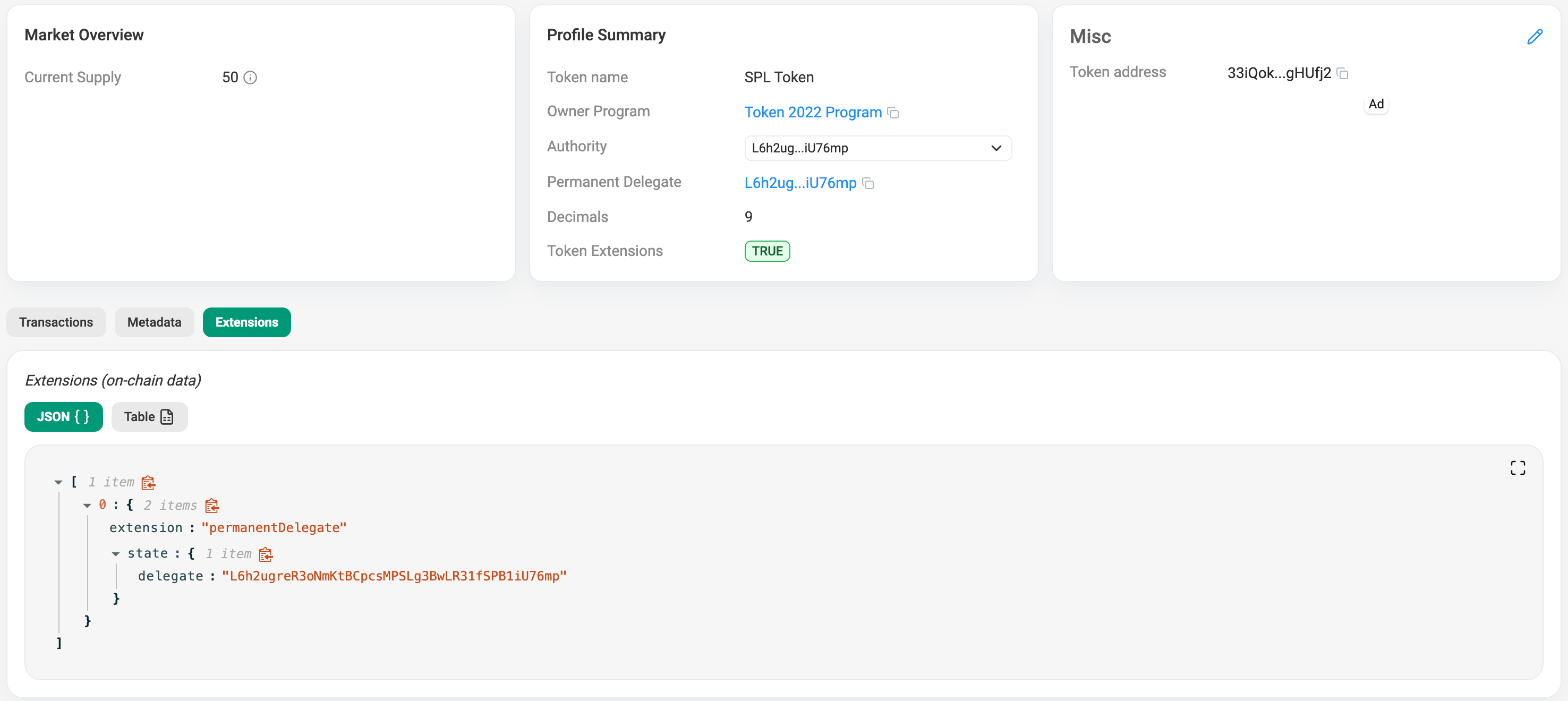Open the Authority dropdown

(877, 149)
